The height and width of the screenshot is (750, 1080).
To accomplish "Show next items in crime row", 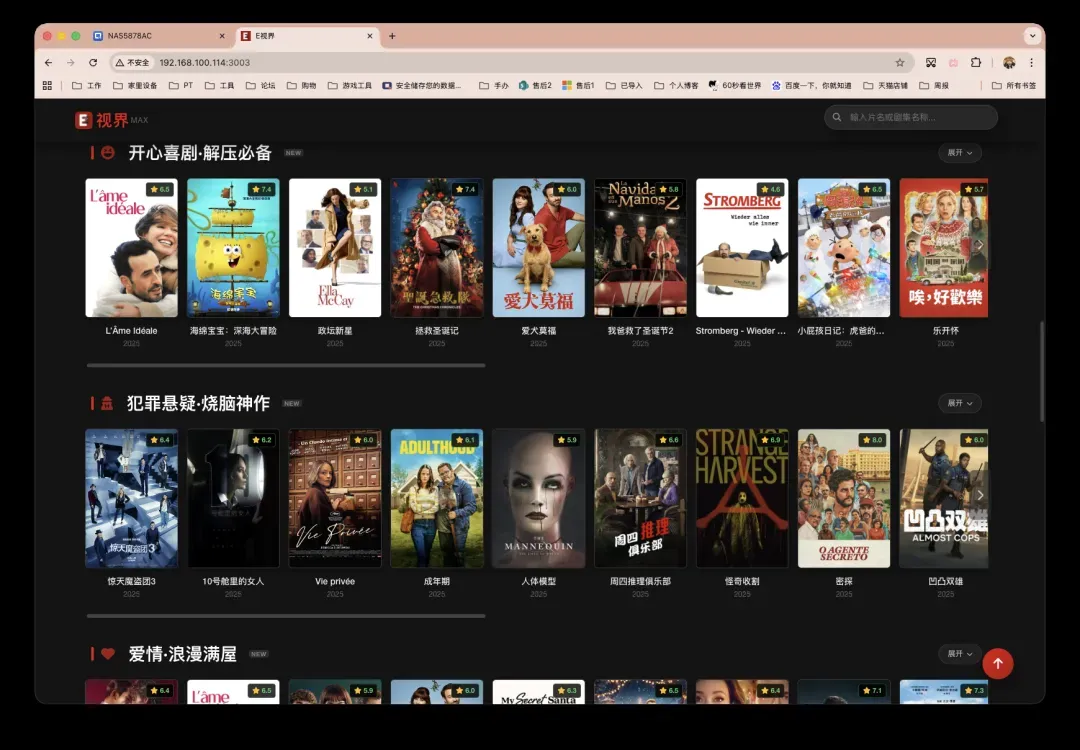I will pos(979,495).
